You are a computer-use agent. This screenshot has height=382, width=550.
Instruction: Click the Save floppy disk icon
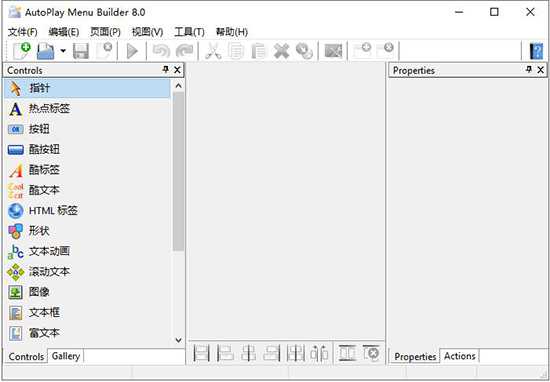click(x=81, y=51)
